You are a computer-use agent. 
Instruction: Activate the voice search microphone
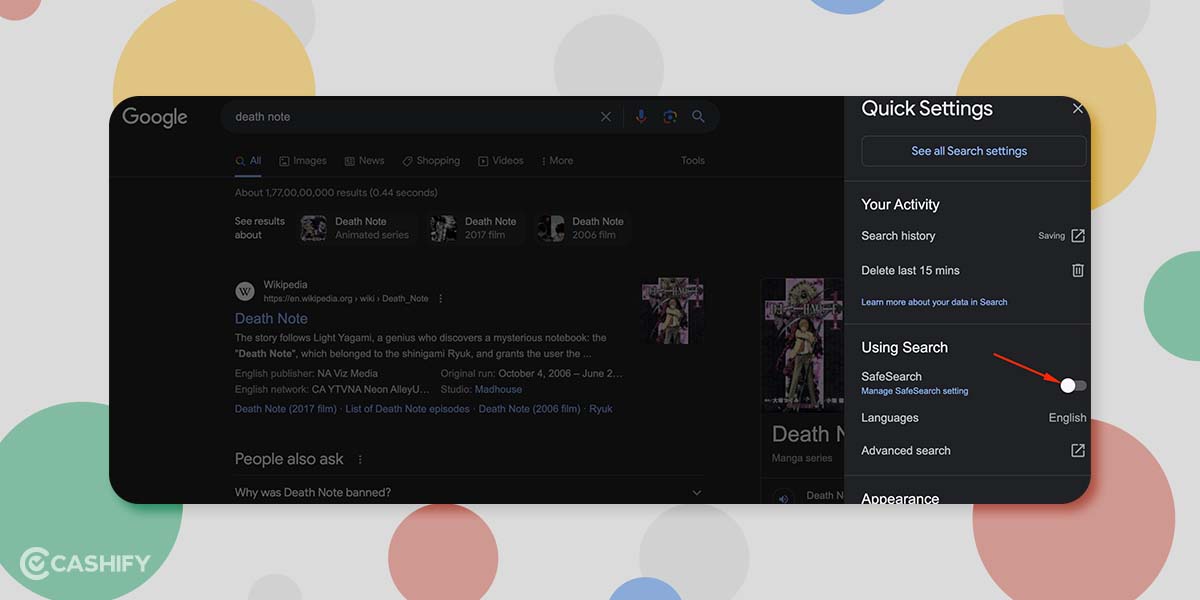tap(641, 116)
